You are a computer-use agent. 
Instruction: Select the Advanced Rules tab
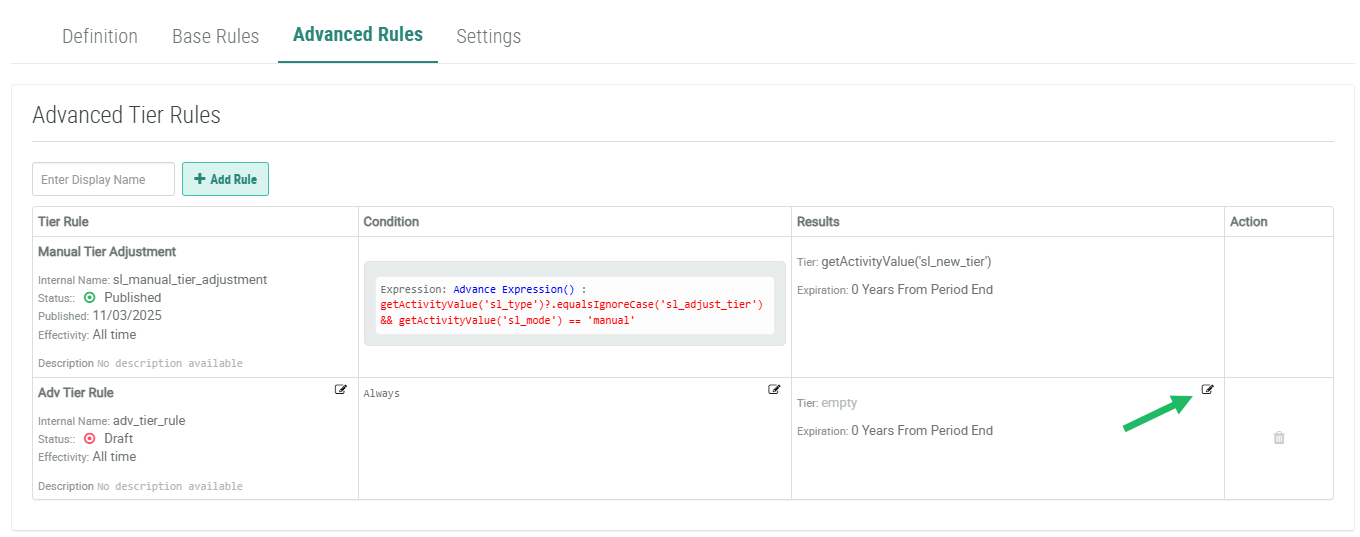(x=357, y=35)
